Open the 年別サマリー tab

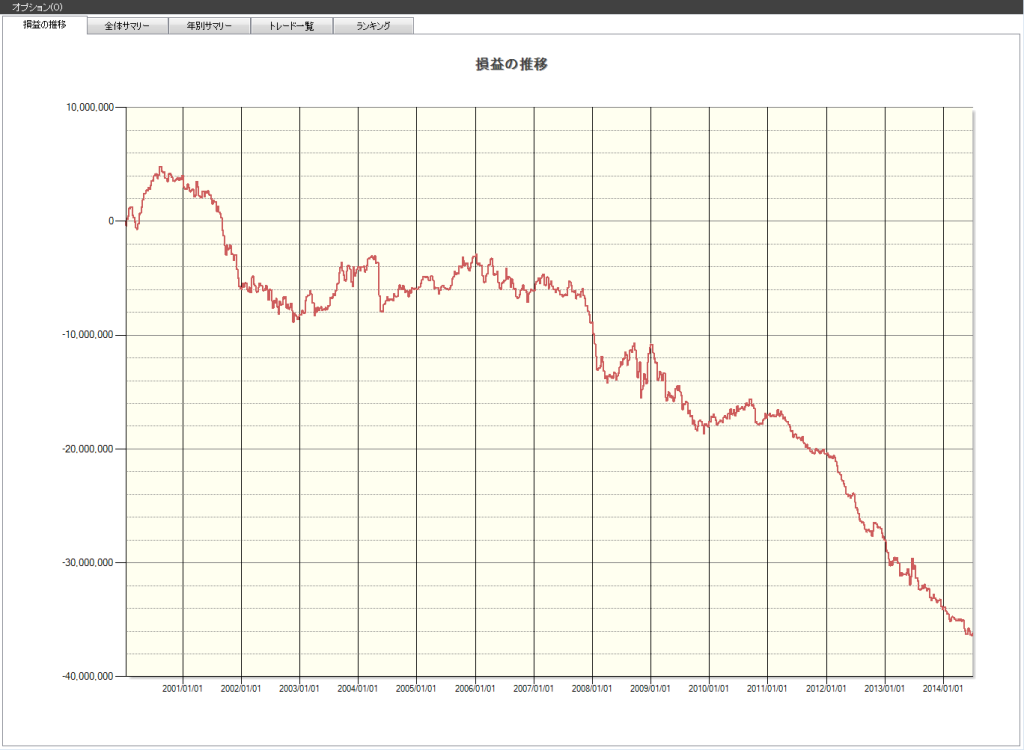click(x=209, y=26)
